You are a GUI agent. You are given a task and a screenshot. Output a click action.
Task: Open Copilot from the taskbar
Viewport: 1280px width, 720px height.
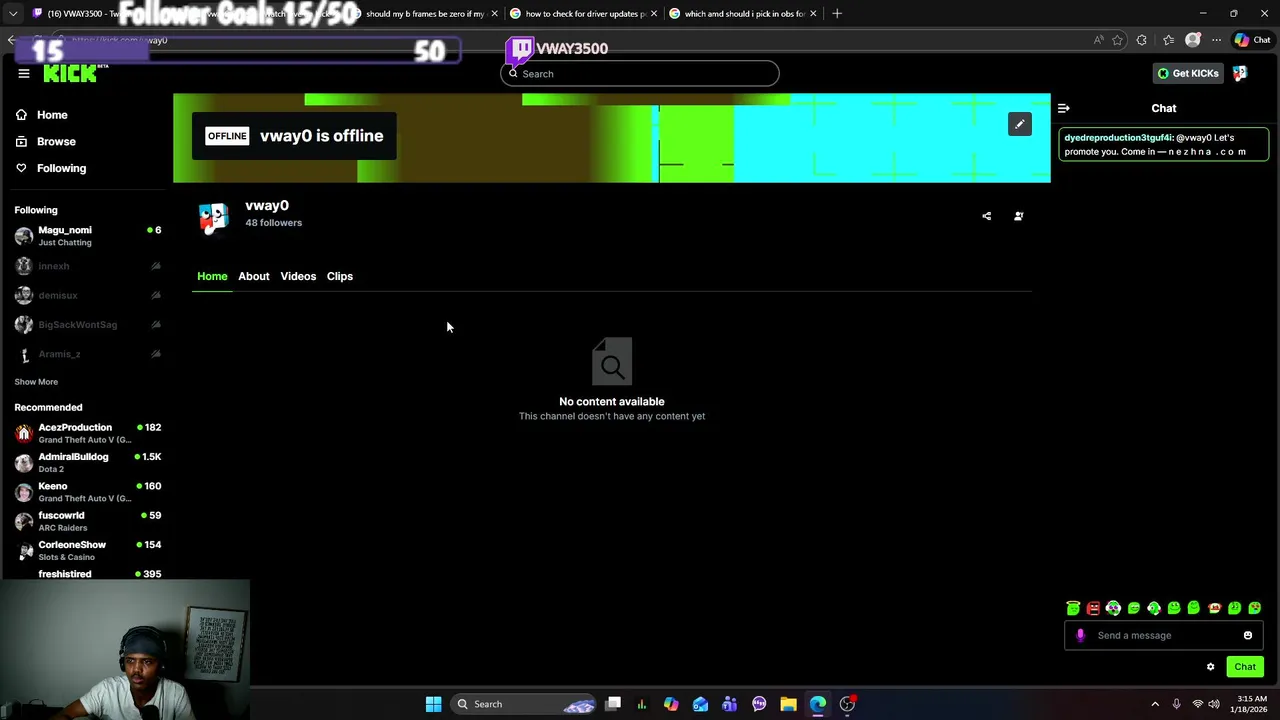click(671, 704)
